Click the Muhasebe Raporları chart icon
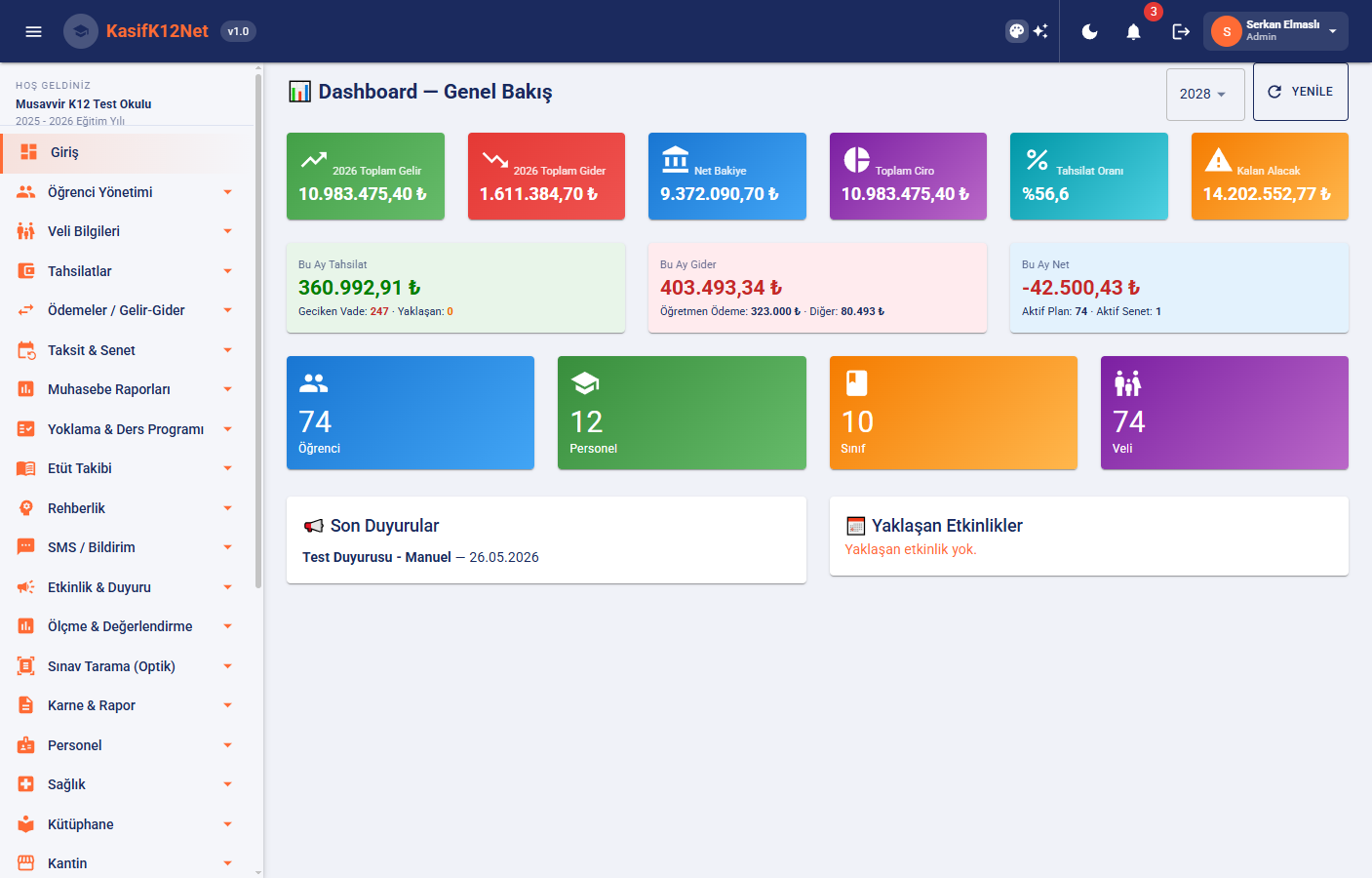Image resolution: width=1372 pixels, height=878 pixels. click(26, 389)
